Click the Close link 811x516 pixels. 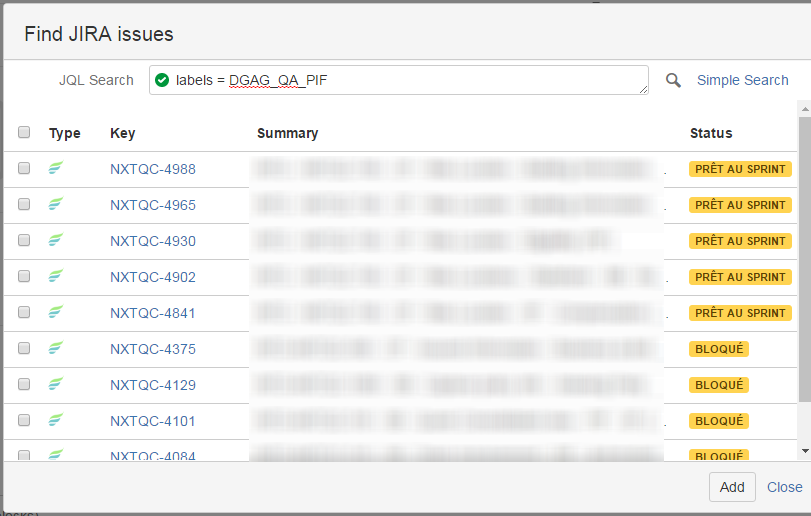785,487
